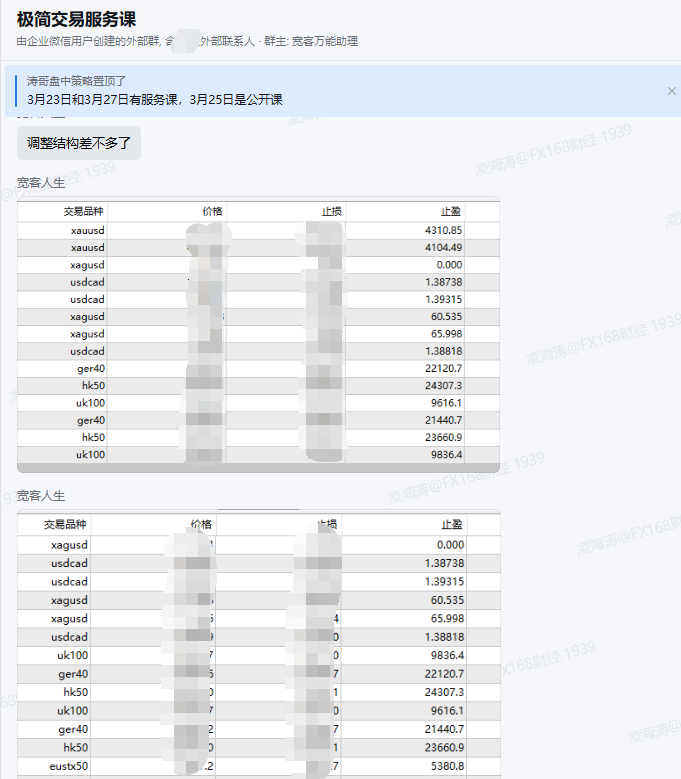Select the eustx50 row in lower table
Viewport: 681px width, 779px height.
coord(69,766)
